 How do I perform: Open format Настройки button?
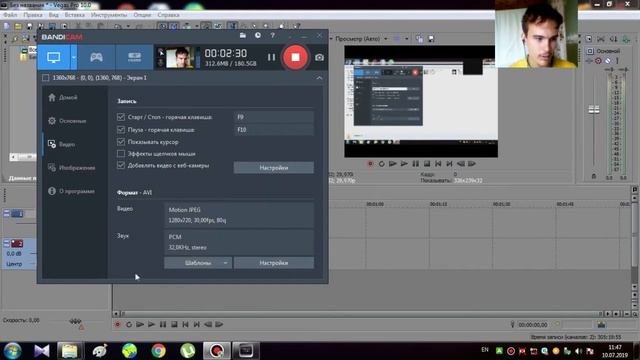click(274, 263)
